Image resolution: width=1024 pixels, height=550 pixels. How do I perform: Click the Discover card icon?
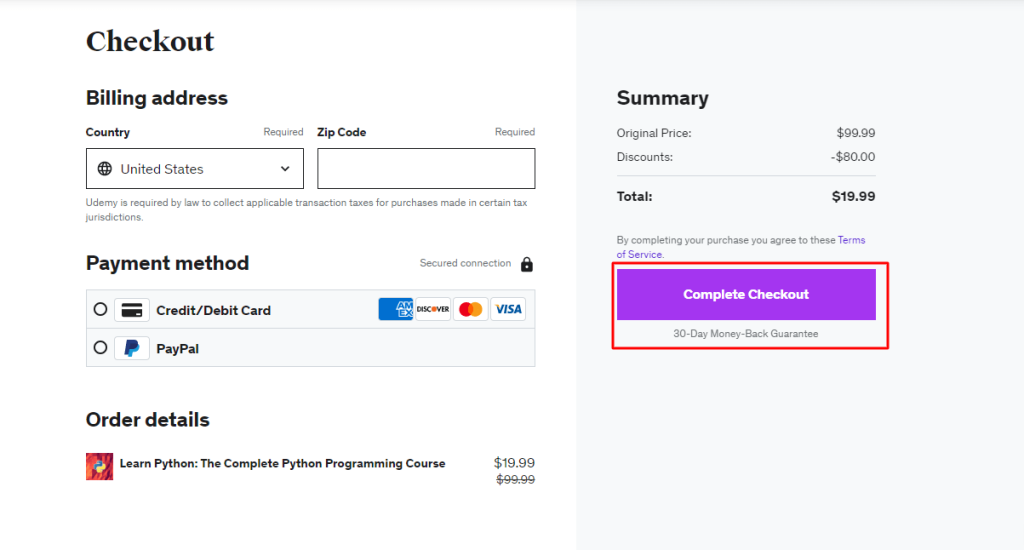433,309
